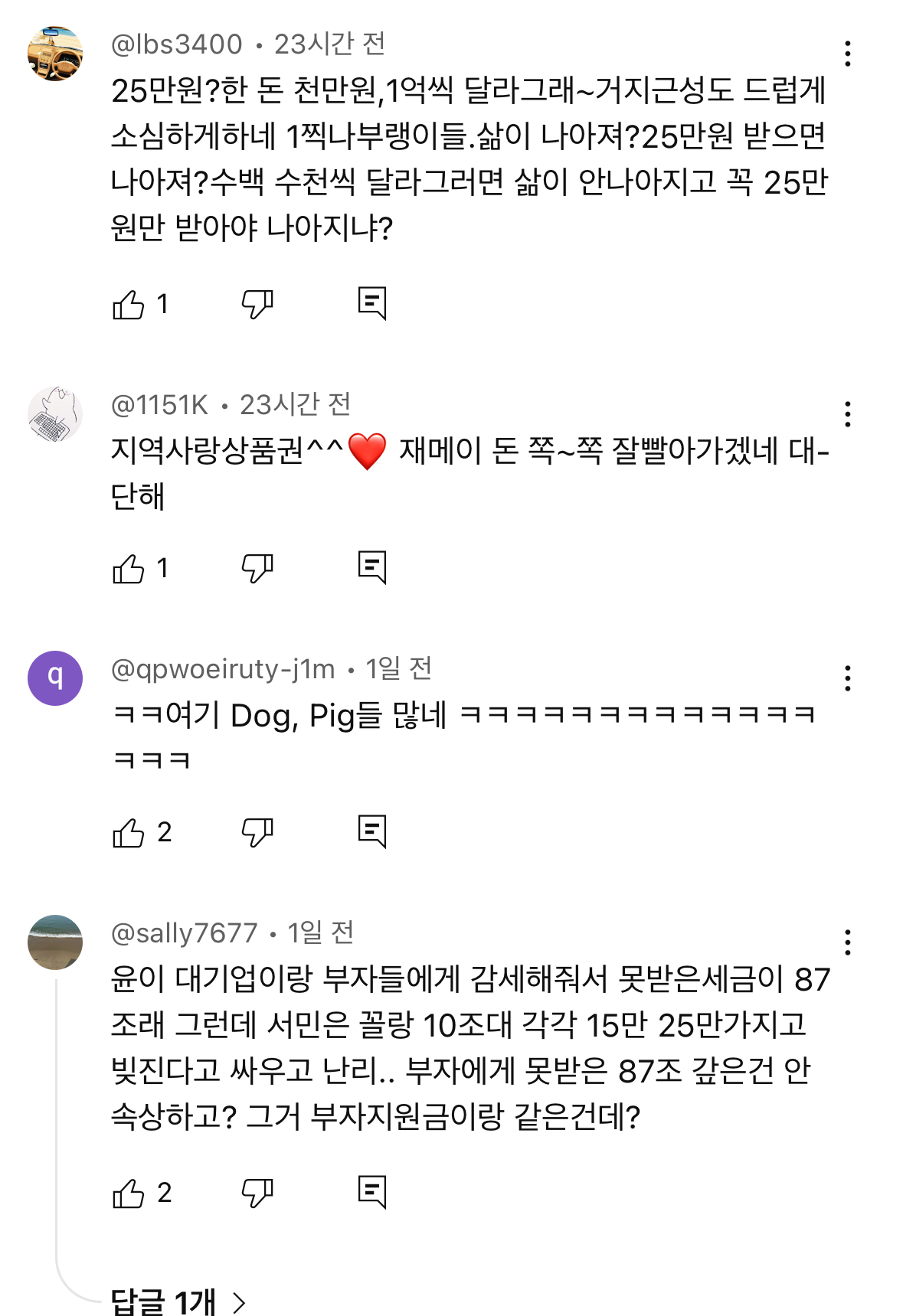Dislike the comment by @sally7677
This screenshot has height=1316, width=903.
click(x=257, y=1194)
